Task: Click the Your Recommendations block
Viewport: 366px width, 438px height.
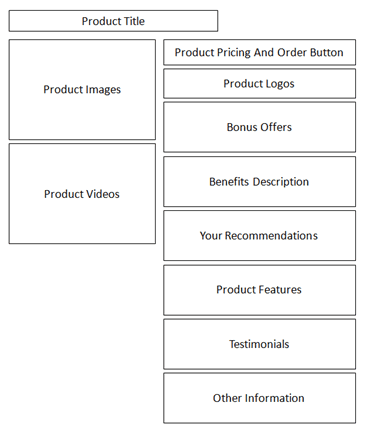Action: pos(259,236)
